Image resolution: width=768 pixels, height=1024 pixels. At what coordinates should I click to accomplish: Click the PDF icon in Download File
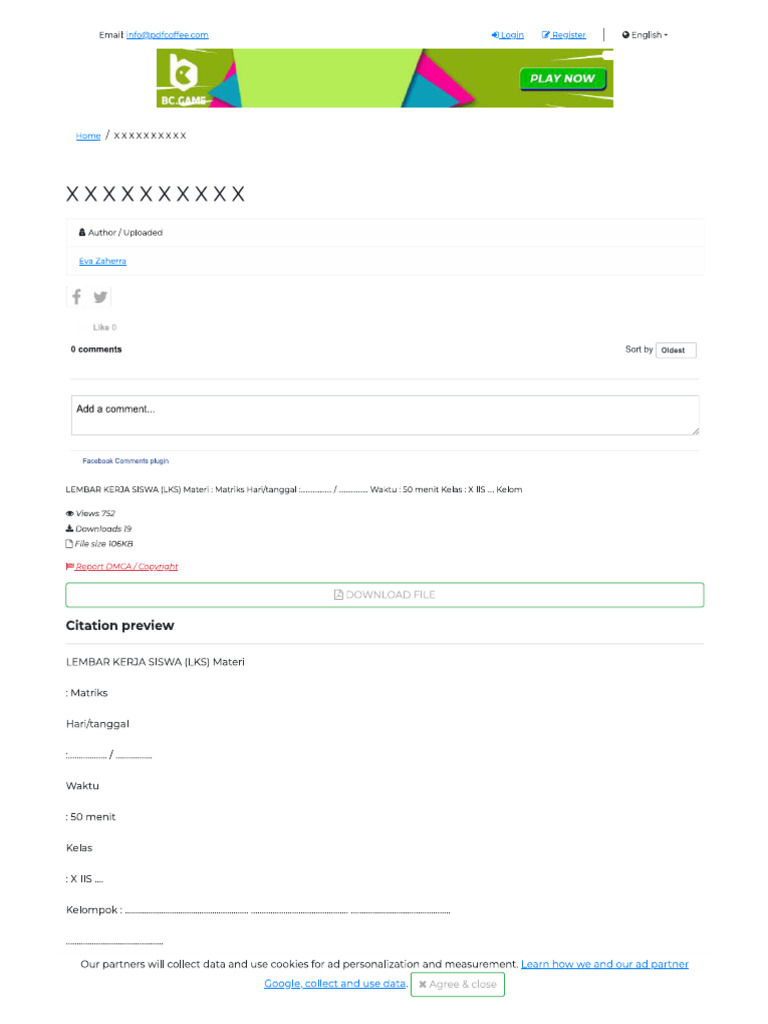pos(338,595)
